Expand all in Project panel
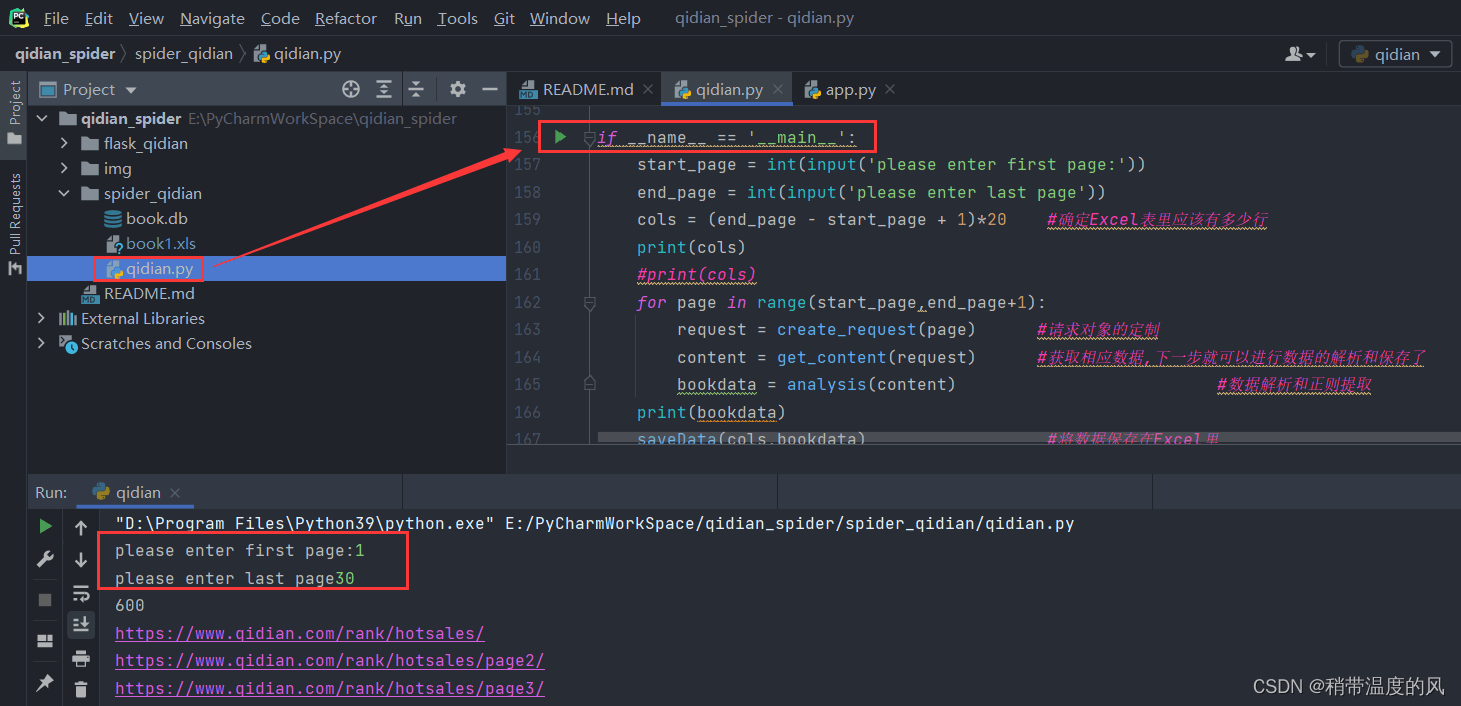The height and width of the screenshot is (706, 1461). tap(384, 89)
